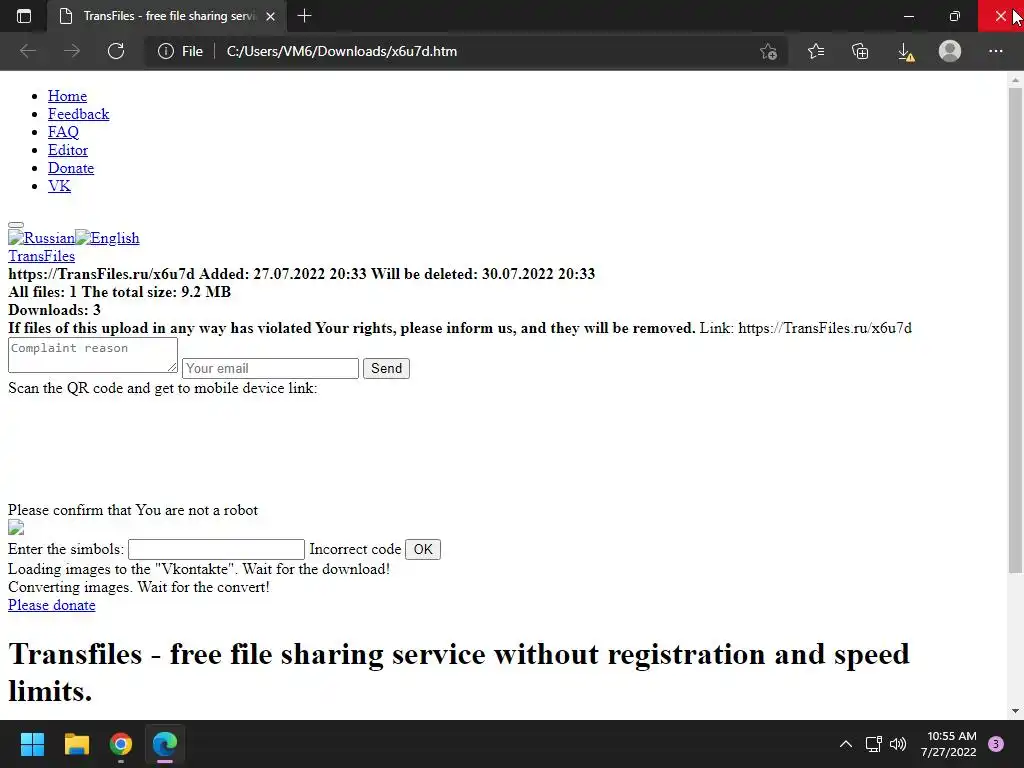The image size is (1024, 768).
Task: Open the Favorites list icon
Action: click(x=816, y=51)
